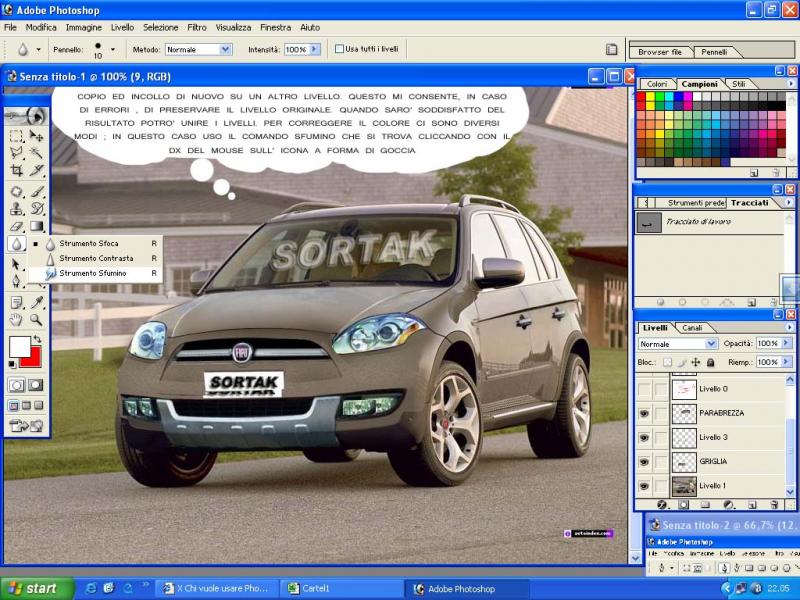
Task: Hide the Livello 1 layer eye
Action: [x=644, y=486]
